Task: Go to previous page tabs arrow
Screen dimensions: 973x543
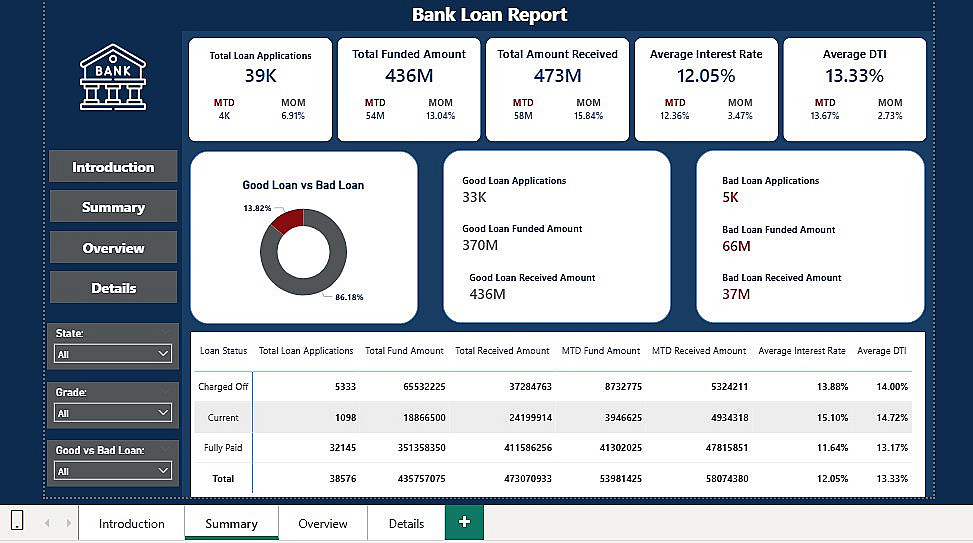Action: click(x=47, y=523)
